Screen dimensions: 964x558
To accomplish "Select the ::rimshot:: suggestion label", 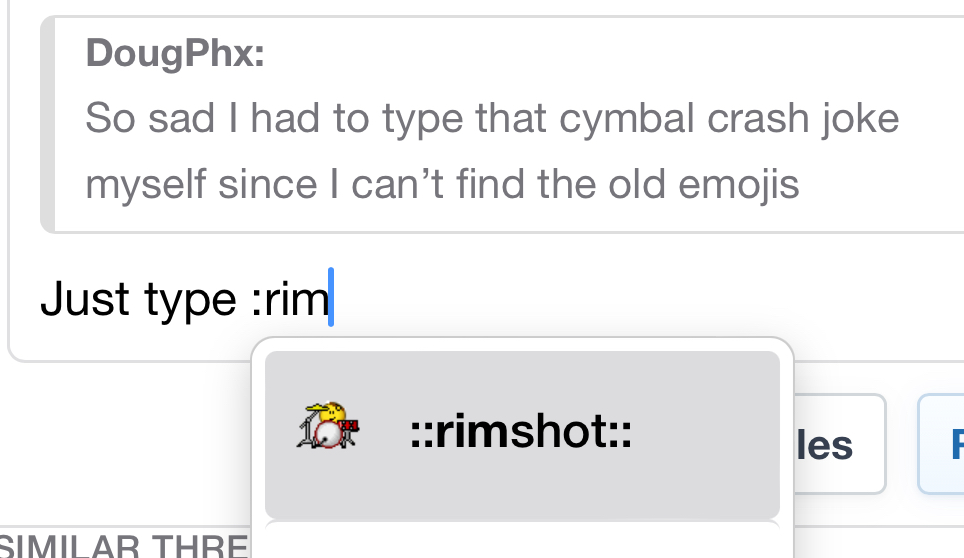I will point(521,432).
